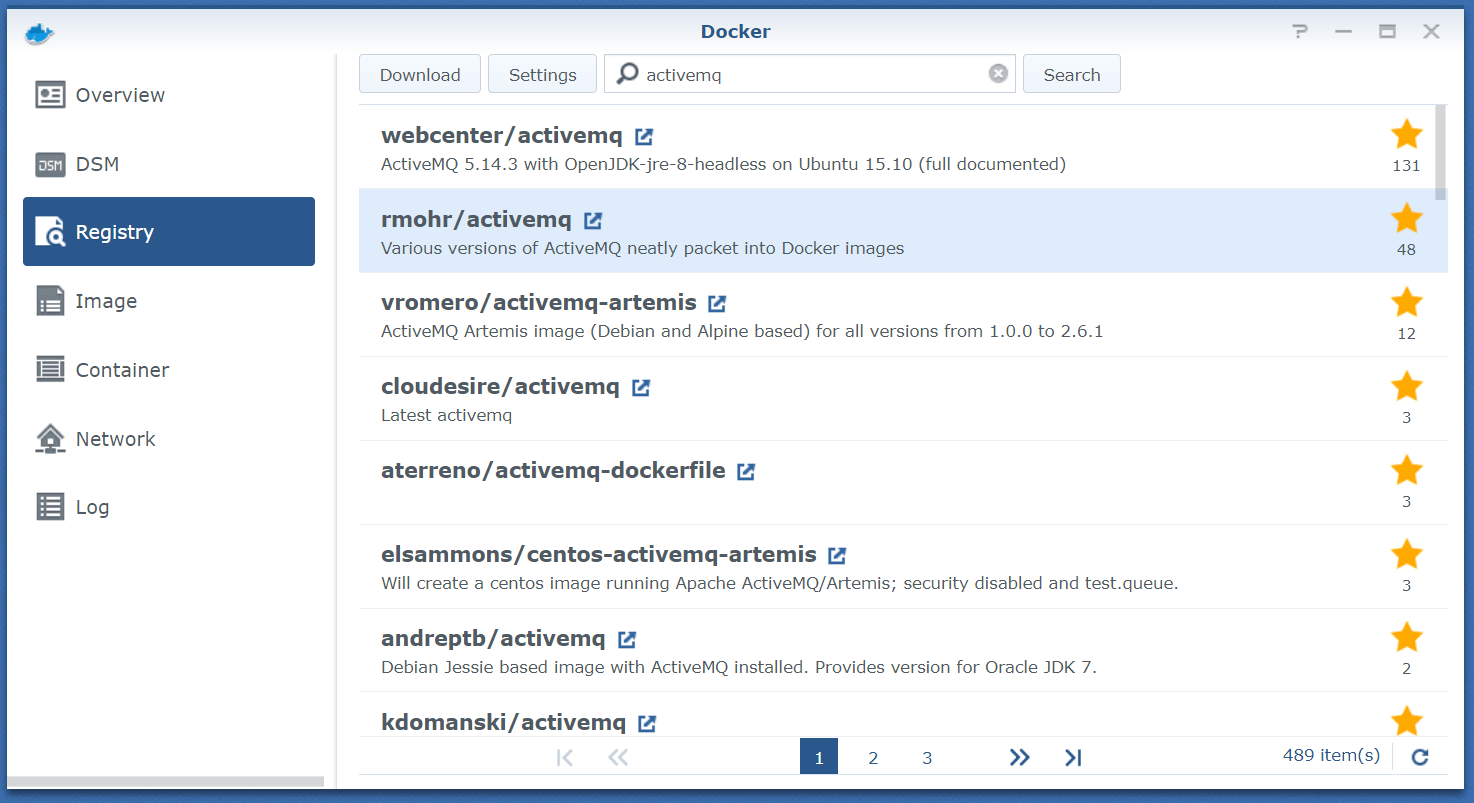The image size is (1474, 803).
Task: Open webcenter/activemq external link icon
Action: [644, 135]
